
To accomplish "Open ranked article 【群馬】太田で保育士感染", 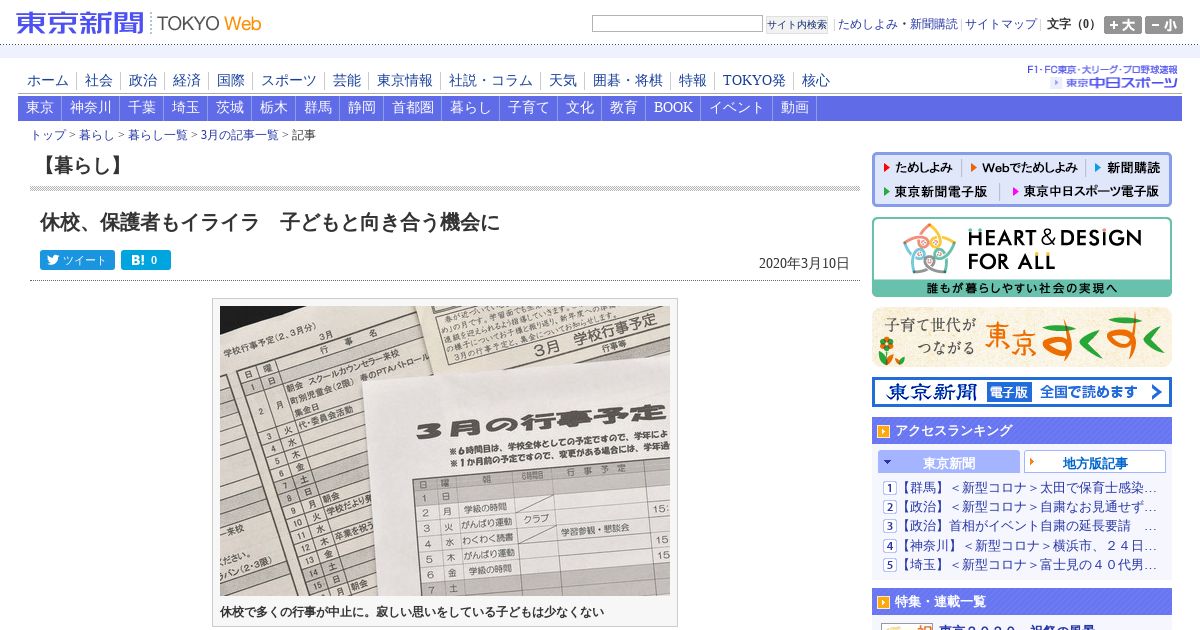I will 1028,488.
